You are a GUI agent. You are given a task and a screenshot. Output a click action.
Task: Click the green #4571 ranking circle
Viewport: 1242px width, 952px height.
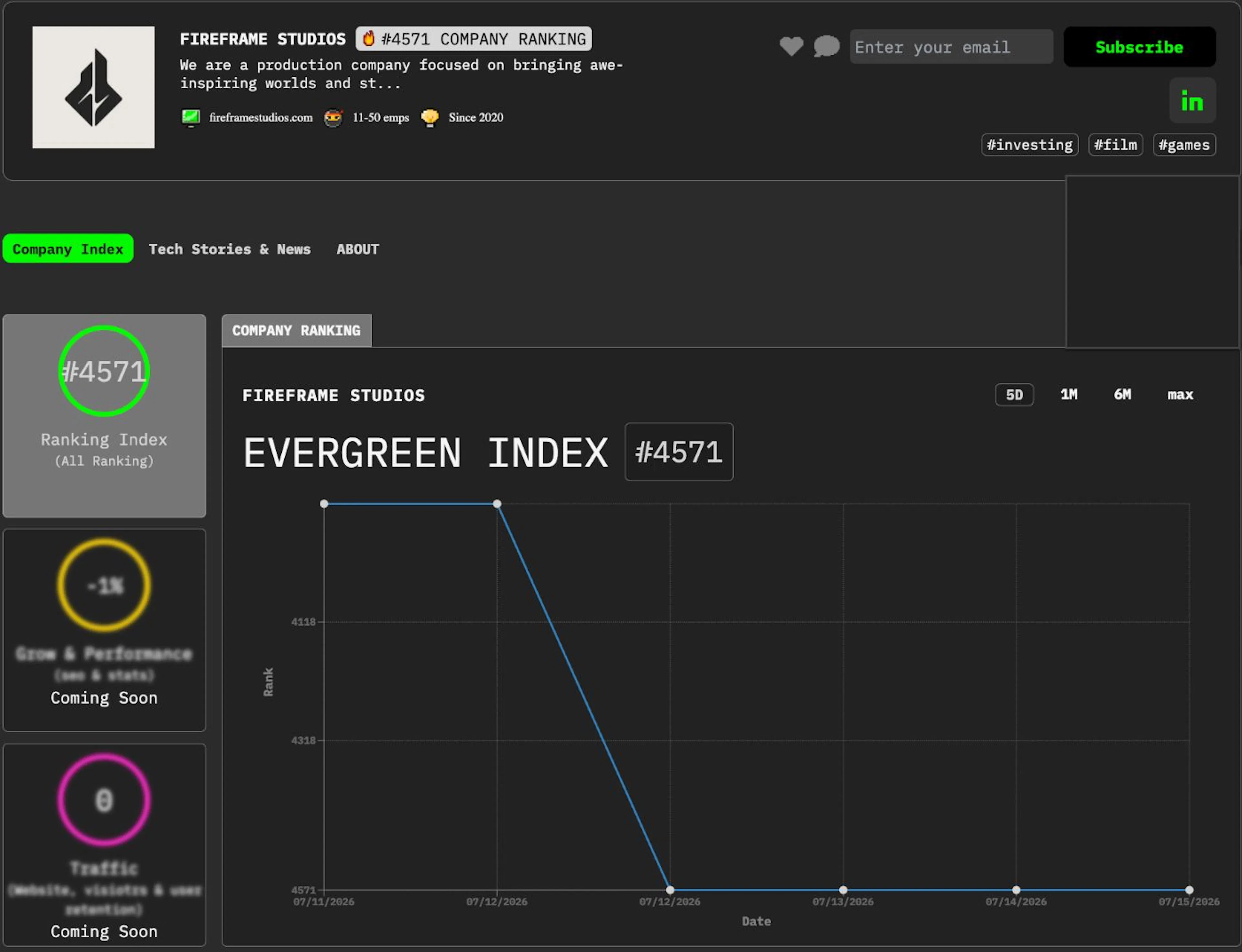coord(104,371)
